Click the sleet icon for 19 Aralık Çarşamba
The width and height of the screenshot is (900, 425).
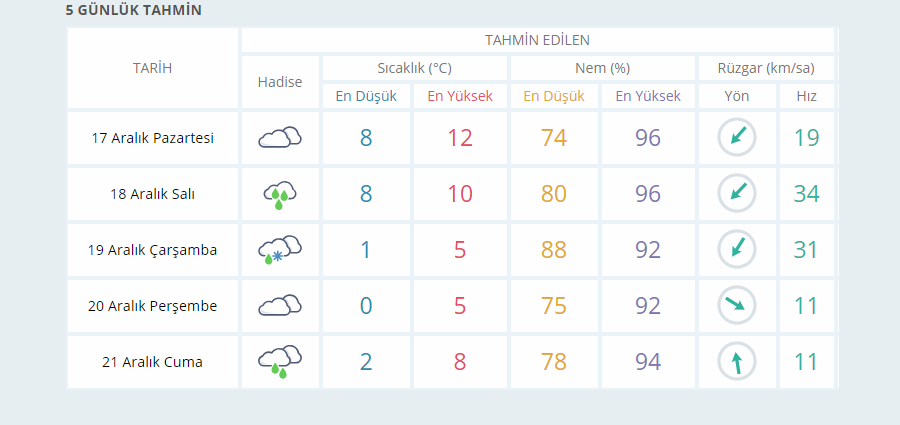pyautogui.click(x=280, y=250)
